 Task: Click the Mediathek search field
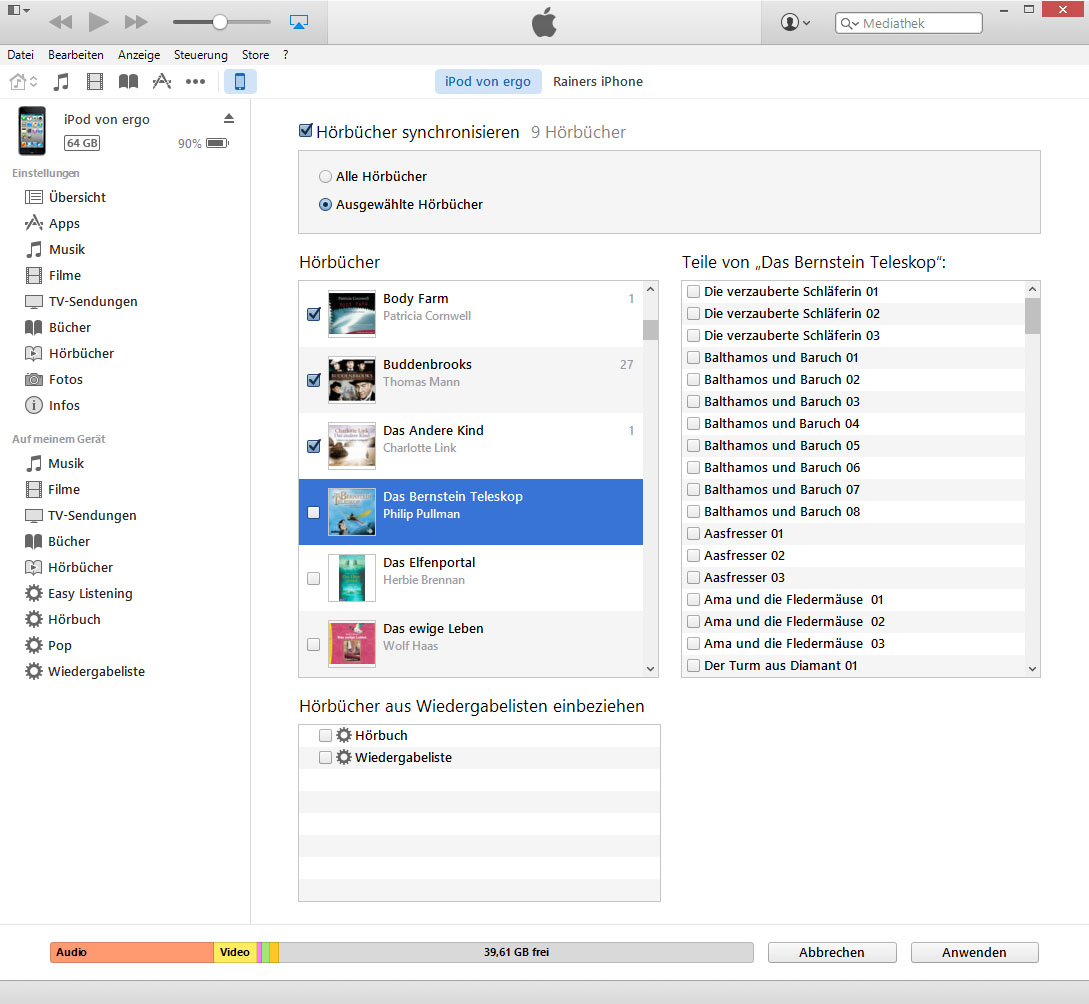pos(908,23)
